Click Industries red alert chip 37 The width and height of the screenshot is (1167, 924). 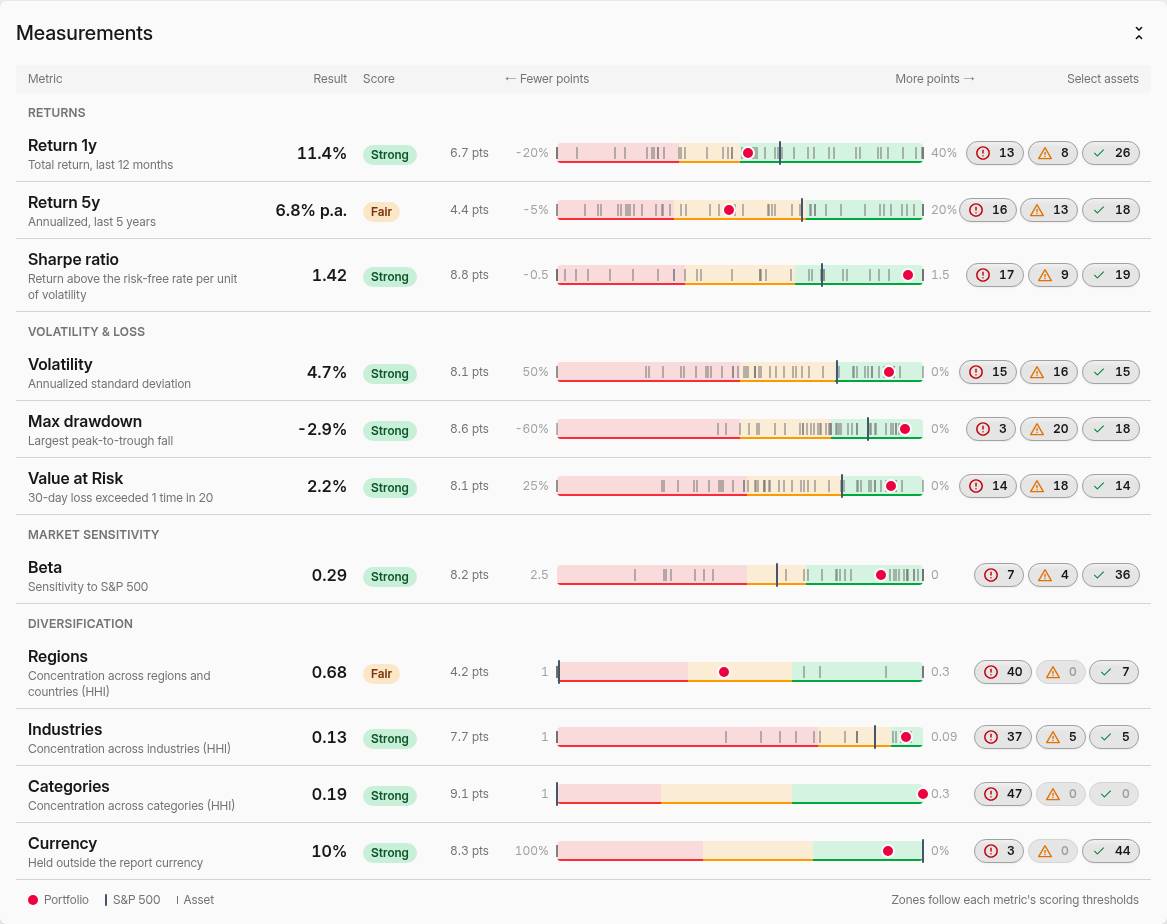pyautogui.click(x=1003, y=737)
